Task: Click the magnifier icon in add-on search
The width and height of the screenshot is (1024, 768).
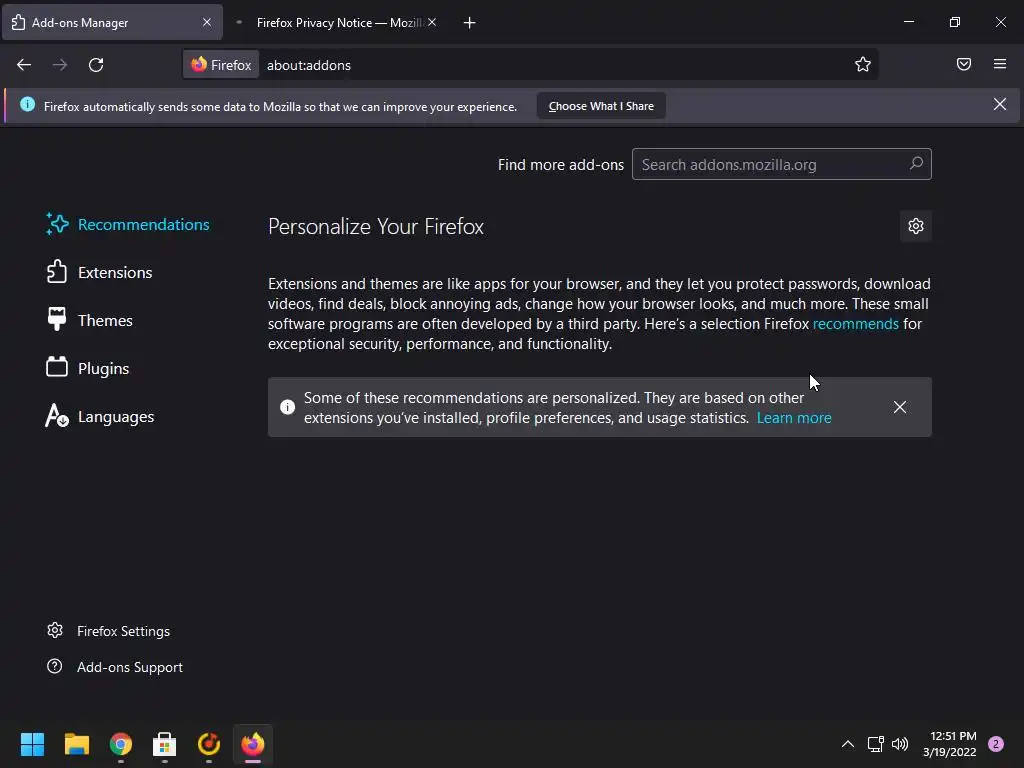Action: 916,163
